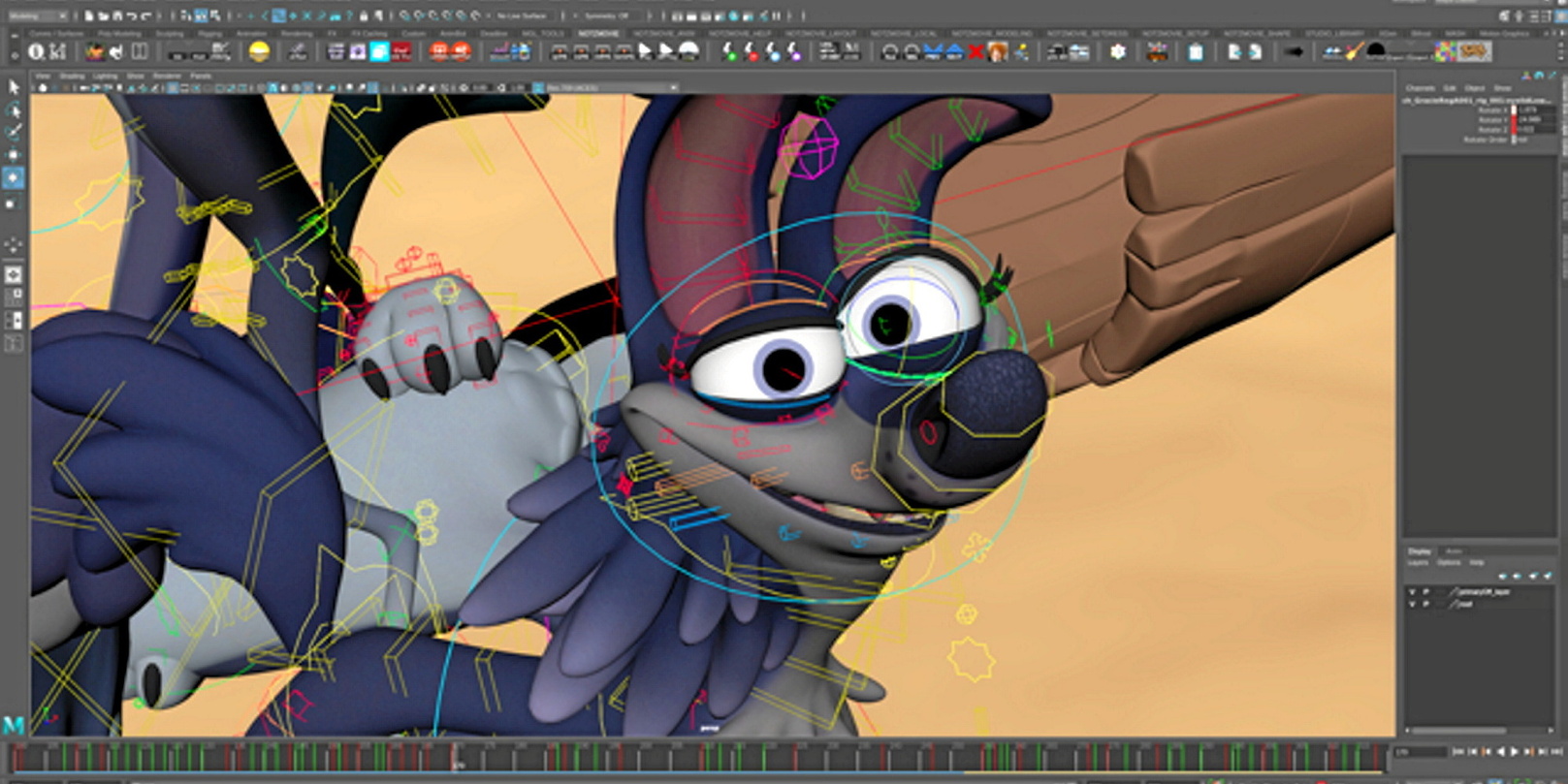Image resolution: width=1568 pixels, height=784 pixels.
Task: Toggle Channel Box panel icon at top right
Action: click(x=1561, y=16)
